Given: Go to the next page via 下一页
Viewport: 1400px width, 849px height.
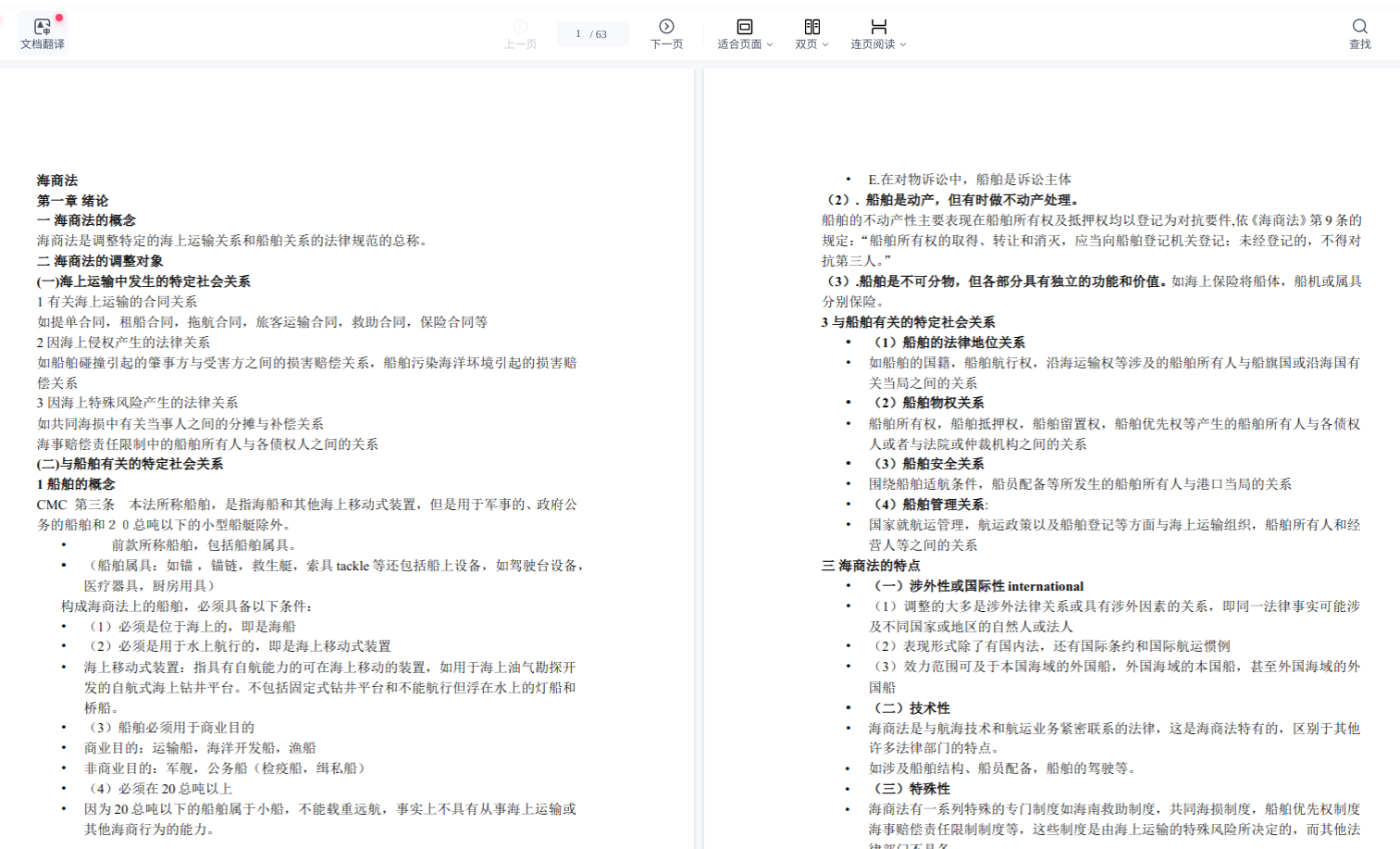Looking at the screenshot, I should [666, 33].
